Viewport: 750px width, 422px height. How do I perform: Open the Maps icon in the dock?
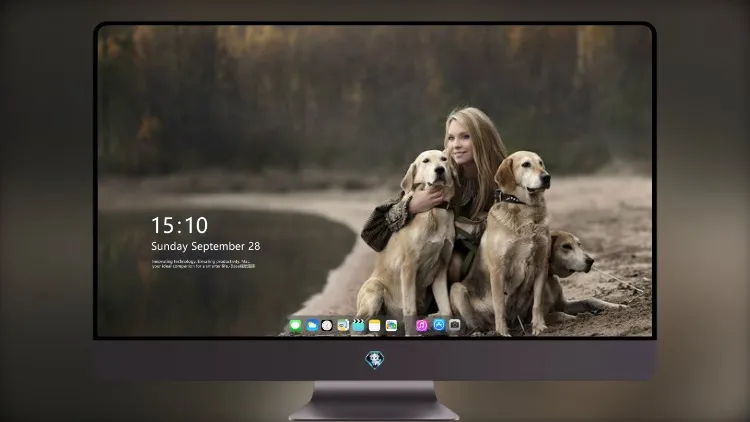pos(343,326)
